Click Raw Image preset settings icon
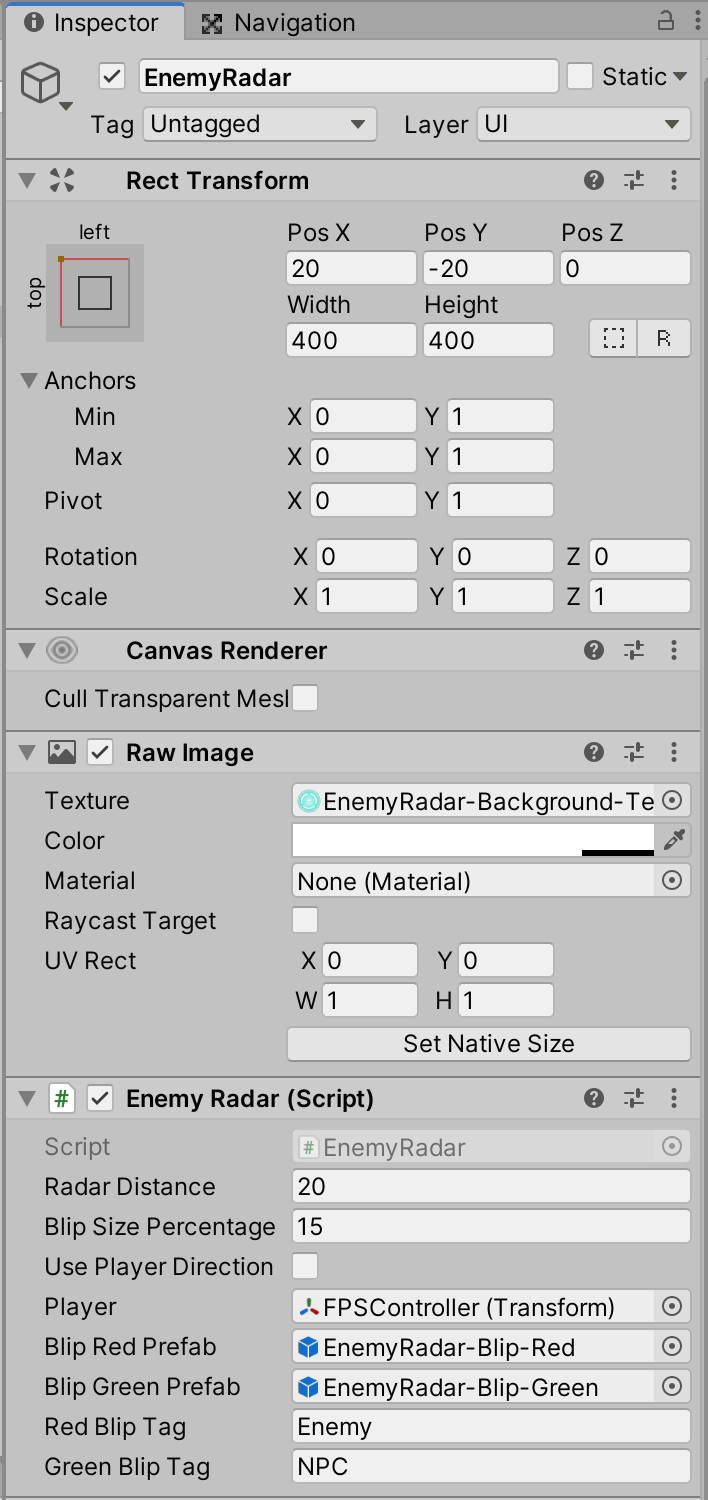 pos(634,752)
